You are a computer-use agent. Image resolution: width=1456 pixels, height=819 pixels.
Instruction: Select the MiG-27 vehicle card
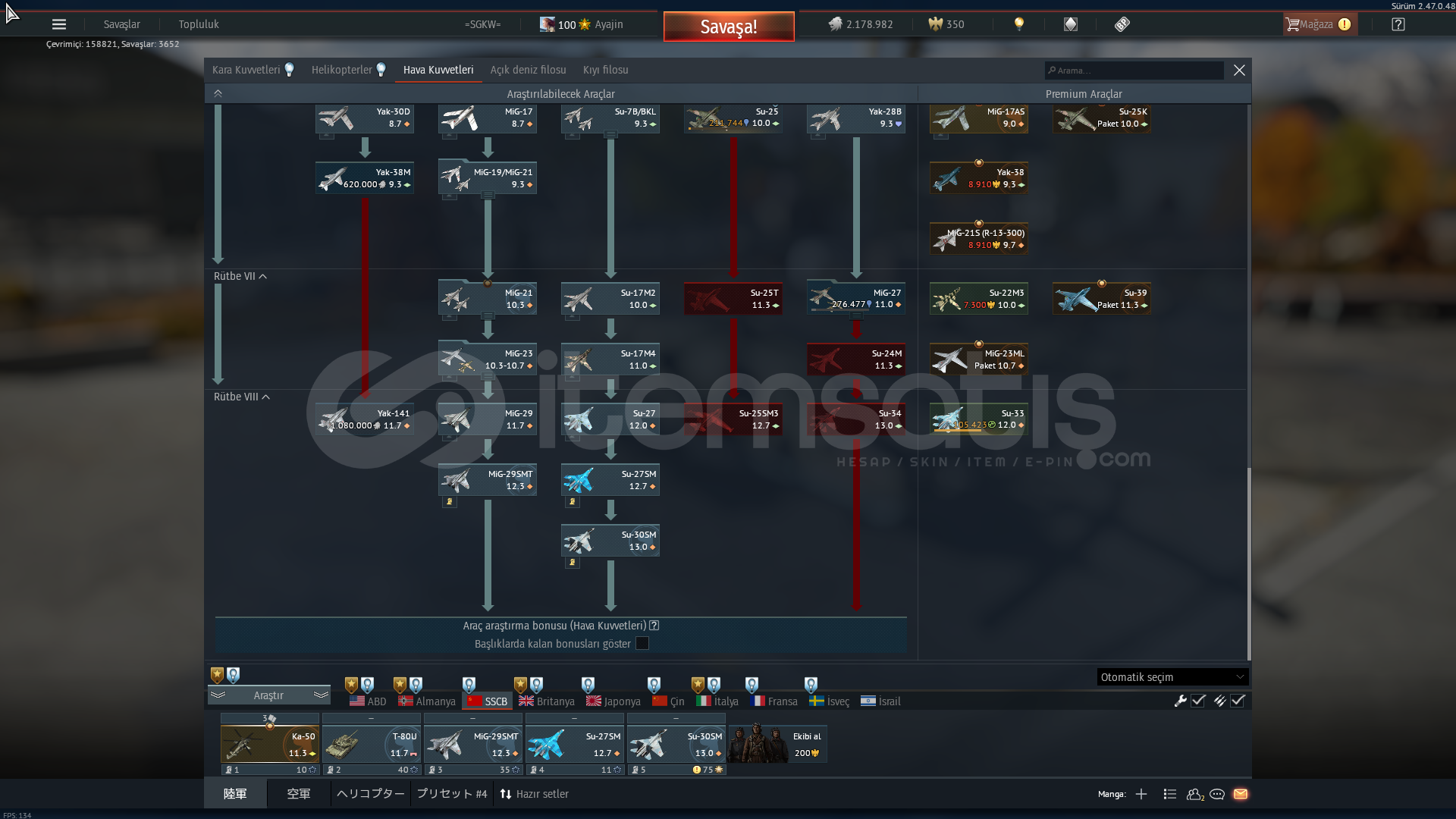(x=856, y=299)
